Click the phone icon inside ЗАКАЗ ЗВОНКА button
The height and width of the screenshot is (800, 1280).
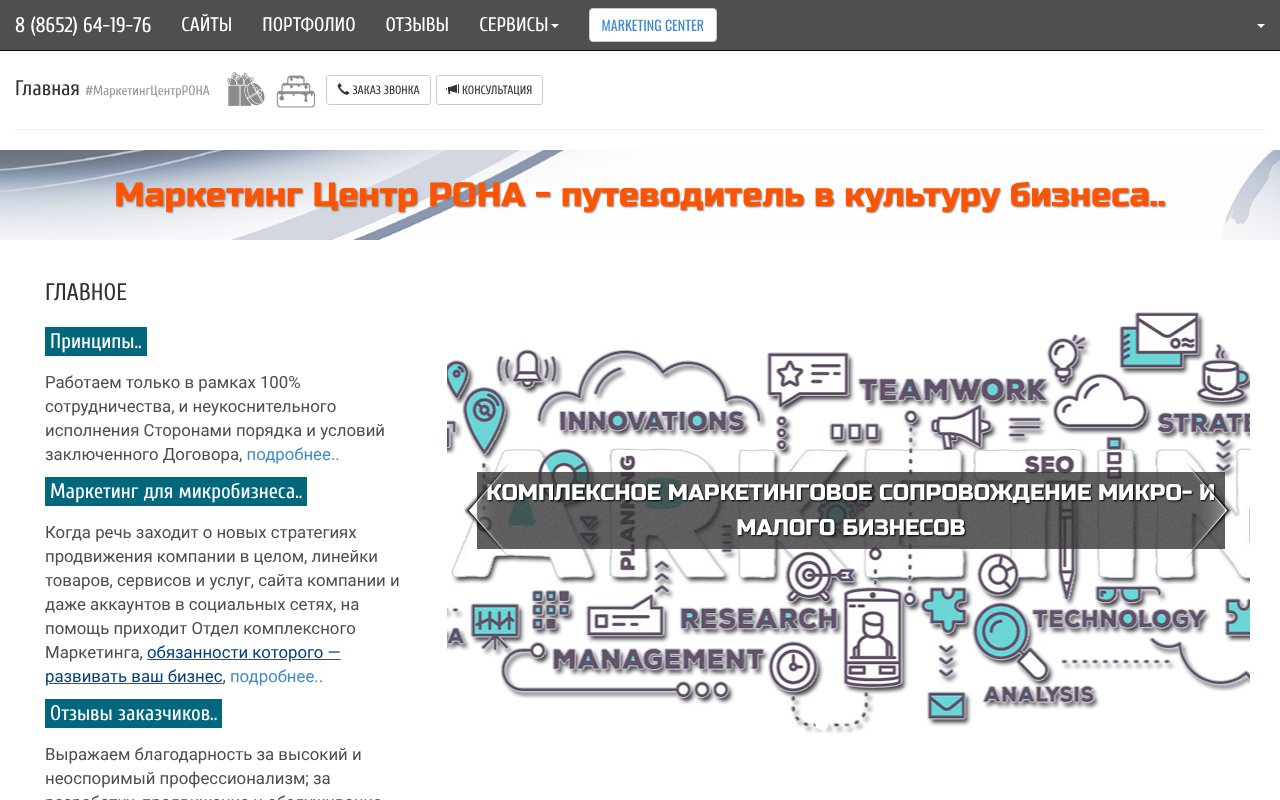[342, 89]
